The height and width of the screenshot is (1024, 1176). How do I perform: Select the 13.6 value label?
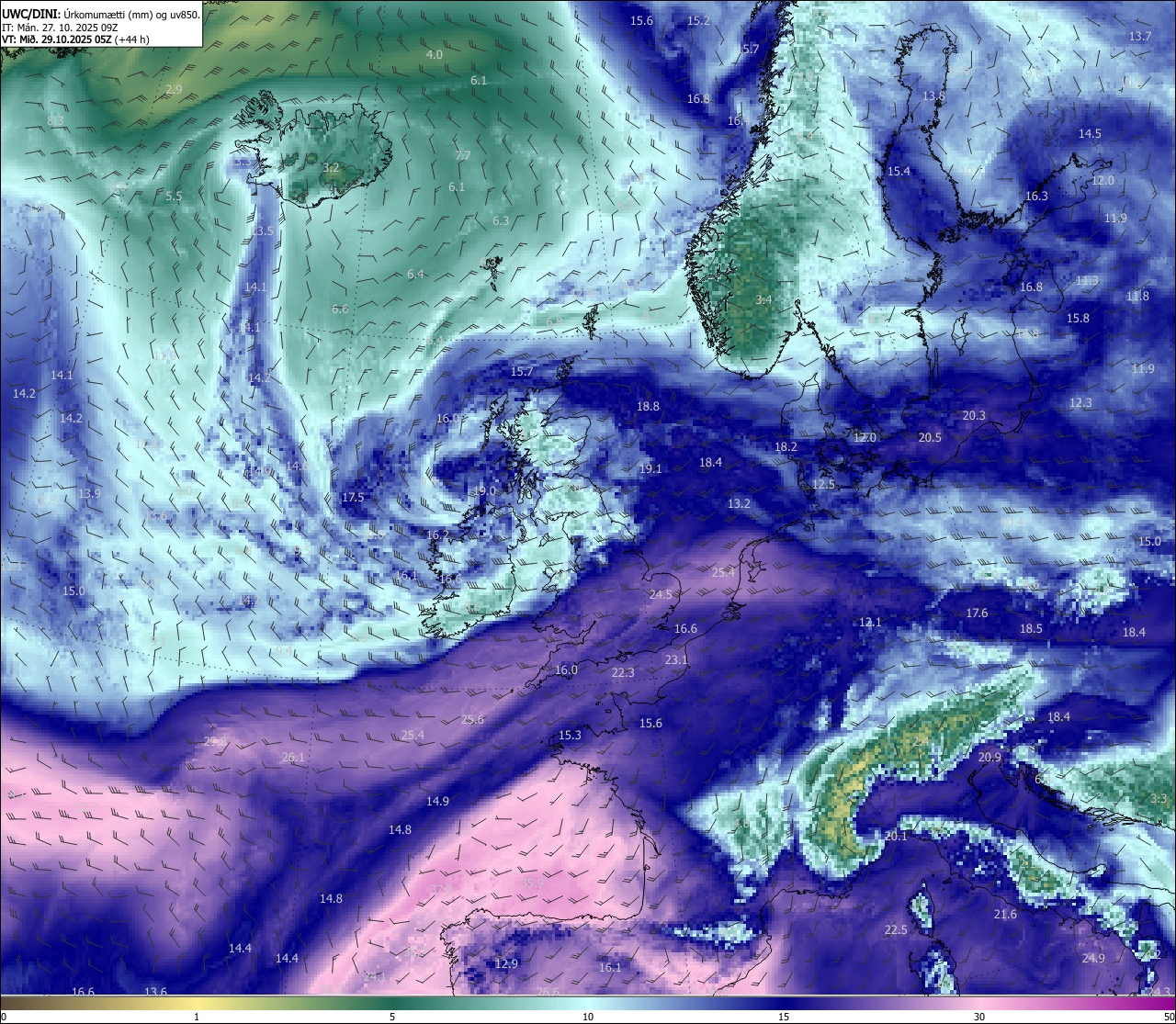pyautogui.click(x=155, y=991)
